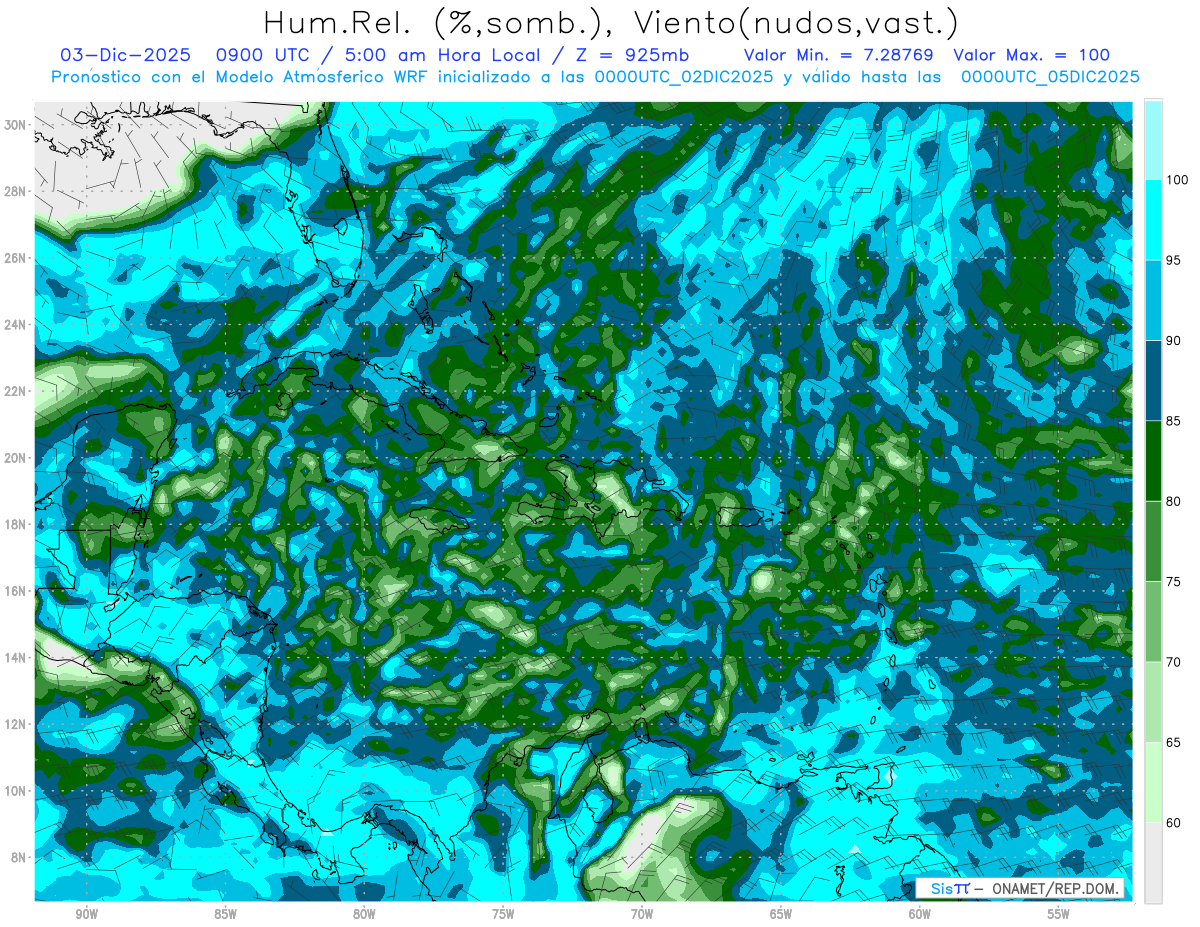Screen dimensions: 1200x927
Task: Click the 24N latitude label
Action: 16,324
